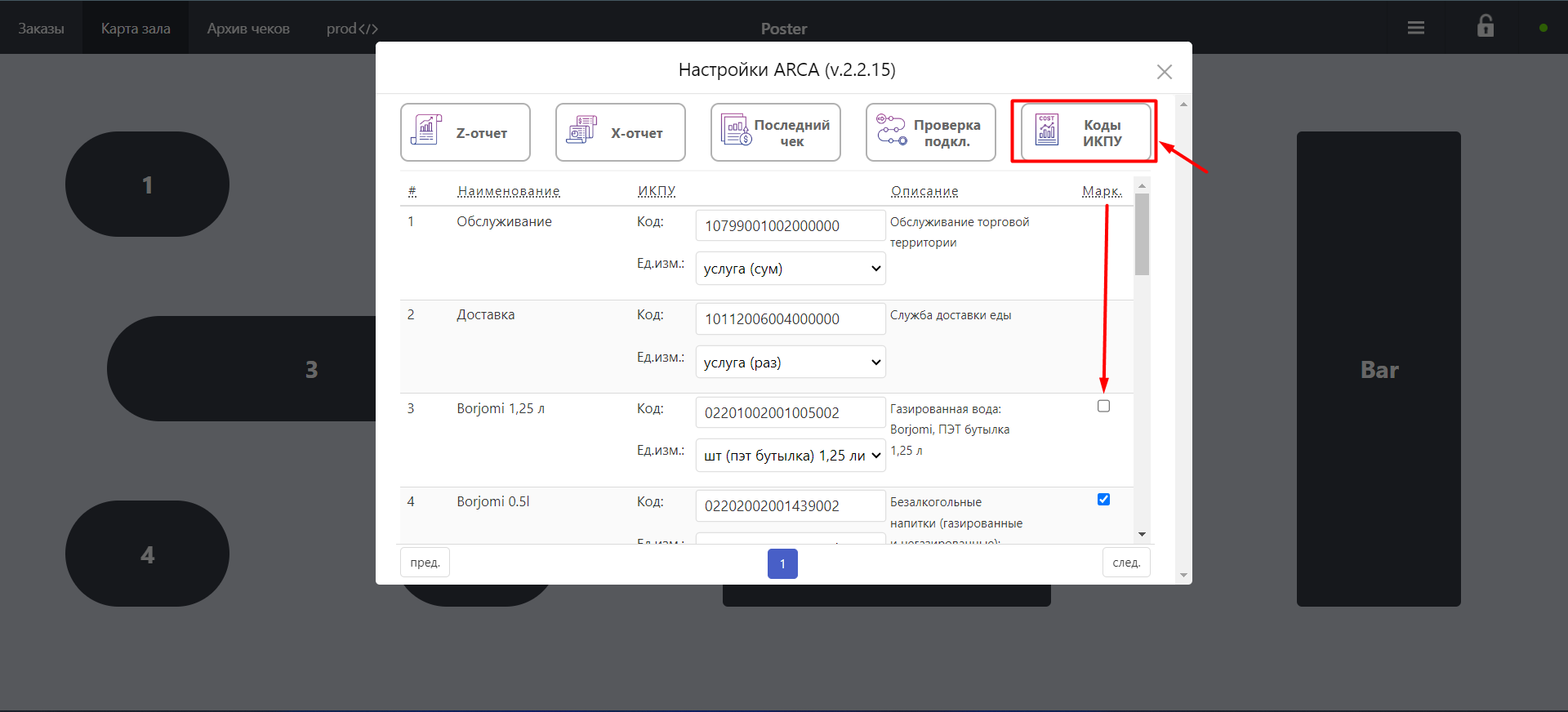Click the Проверка подкл. button
This screenshot has height=712, width=1568.
click(931, 132)
